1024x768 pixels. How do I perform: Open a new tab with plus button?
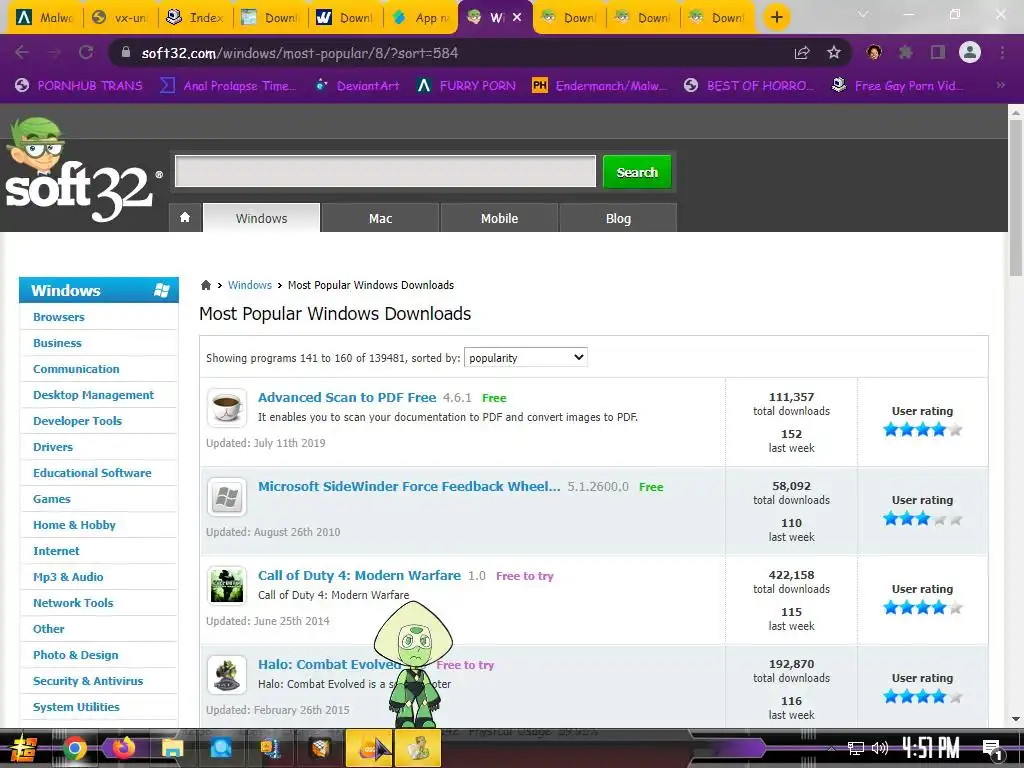click(776, 18)
